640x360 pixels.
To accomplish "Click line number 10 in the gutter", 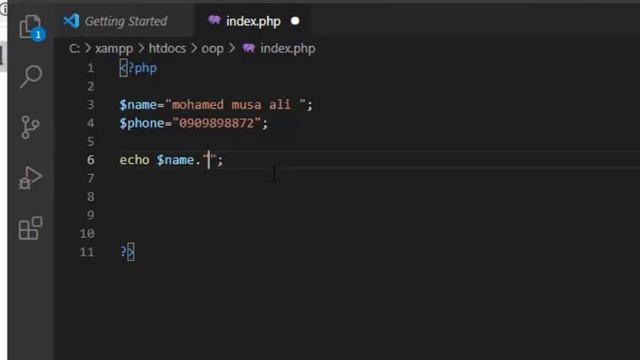I will tap(87, 233).
